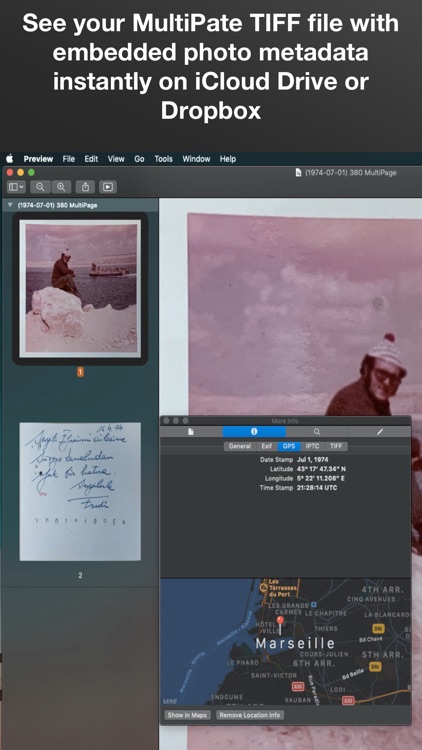Click the Marseille label on the map
Screen dimensions: 422x750
(x=295, y=643)
